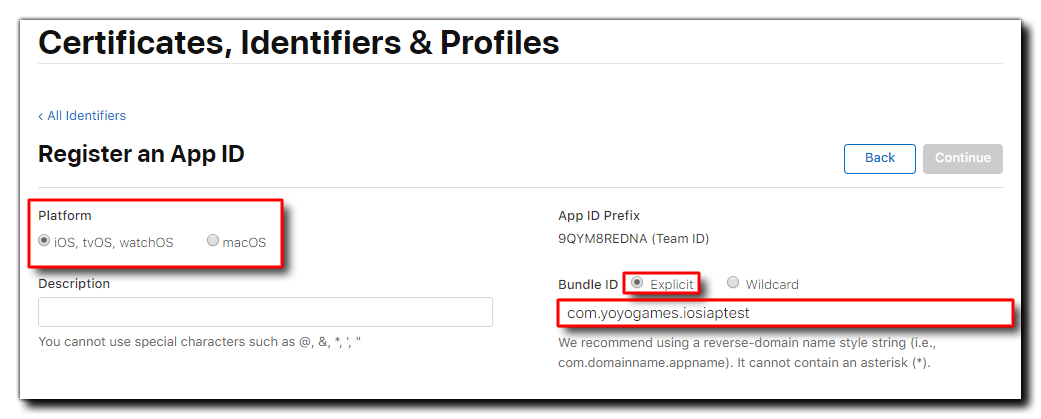
Task: Click the Bundle ID label text
Action: tap(588, 285)
